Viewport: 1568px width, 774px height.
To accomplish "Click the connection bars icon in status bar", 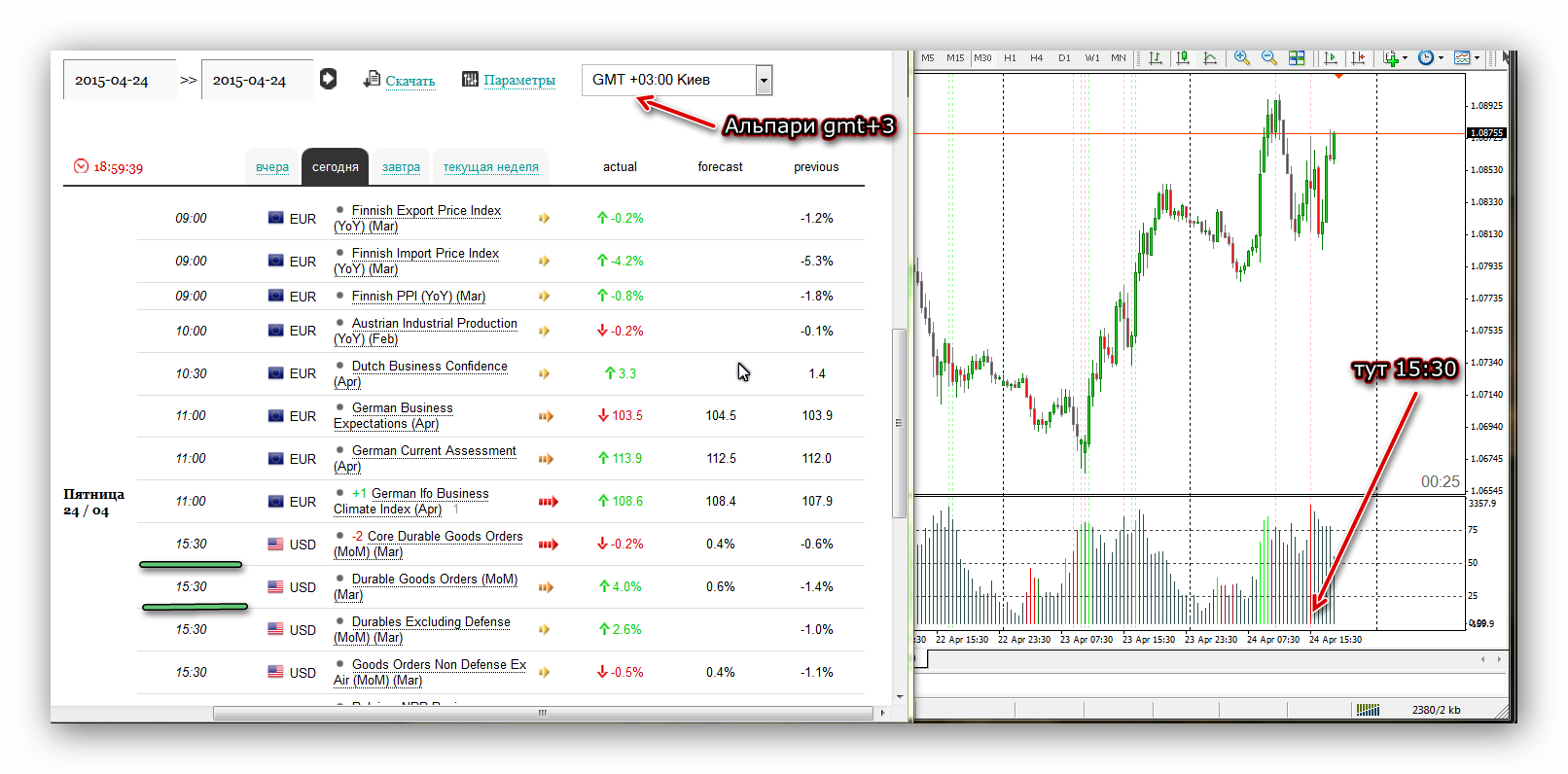I will pos(1368,710).
